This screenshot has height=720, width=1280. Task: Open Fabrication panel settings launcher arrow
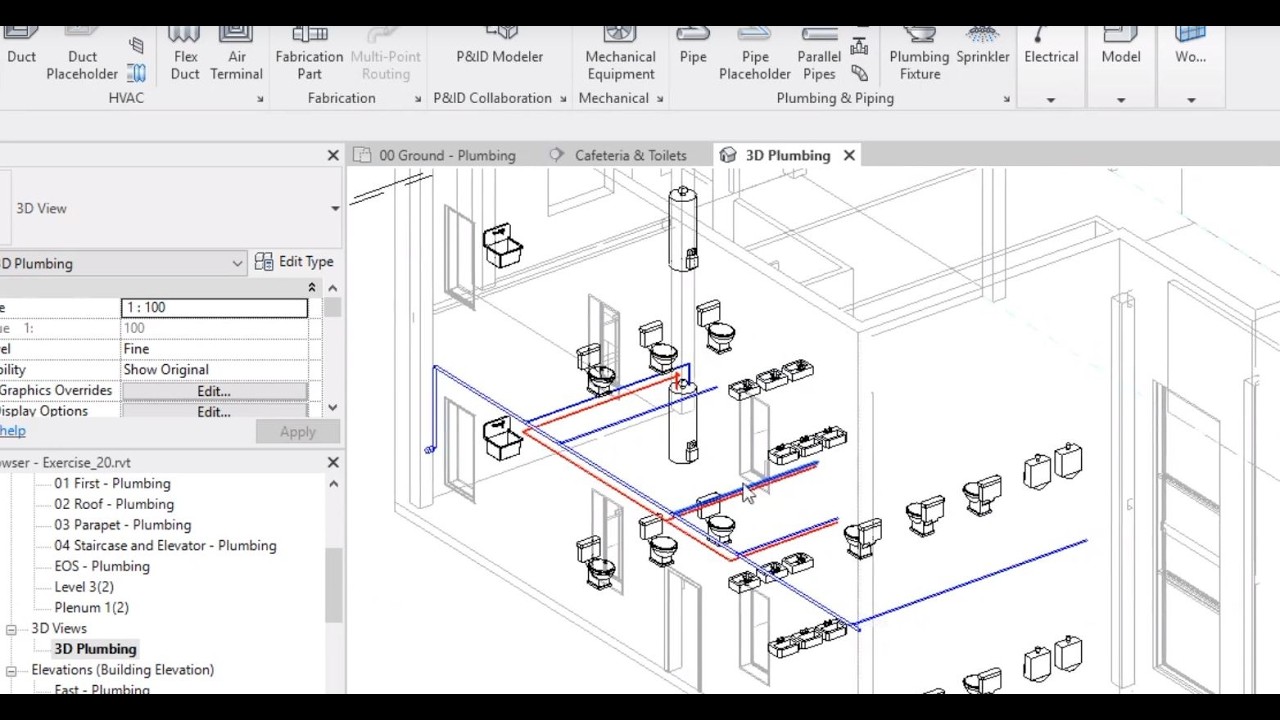pos(418,99)
